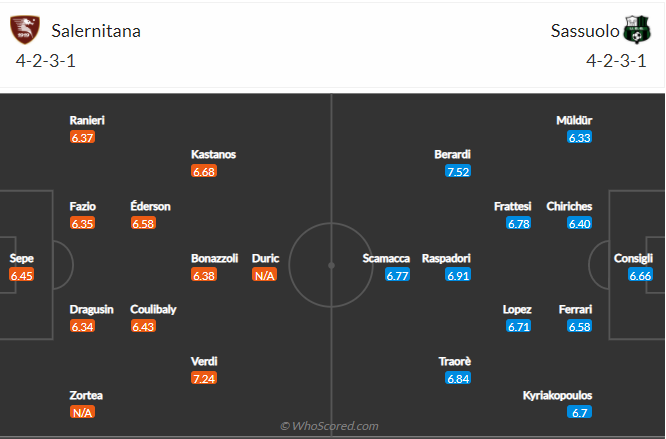Select player Bonazzoli on the pitch
This screenshot has height=439, width=666.
pyautogui.click(x=215, y=258)
